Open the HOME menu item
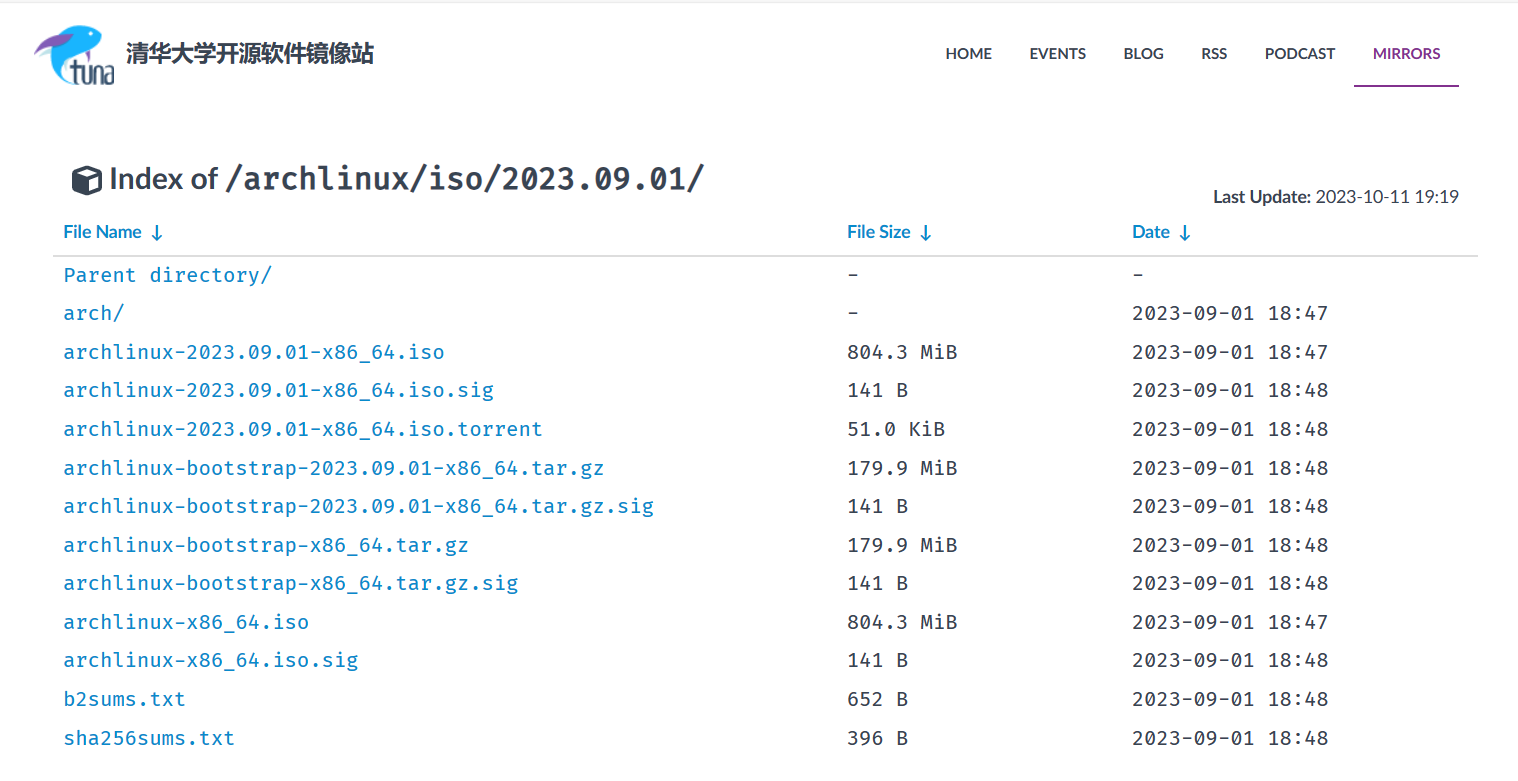The image size is (1518, 781). coord(969,54)
